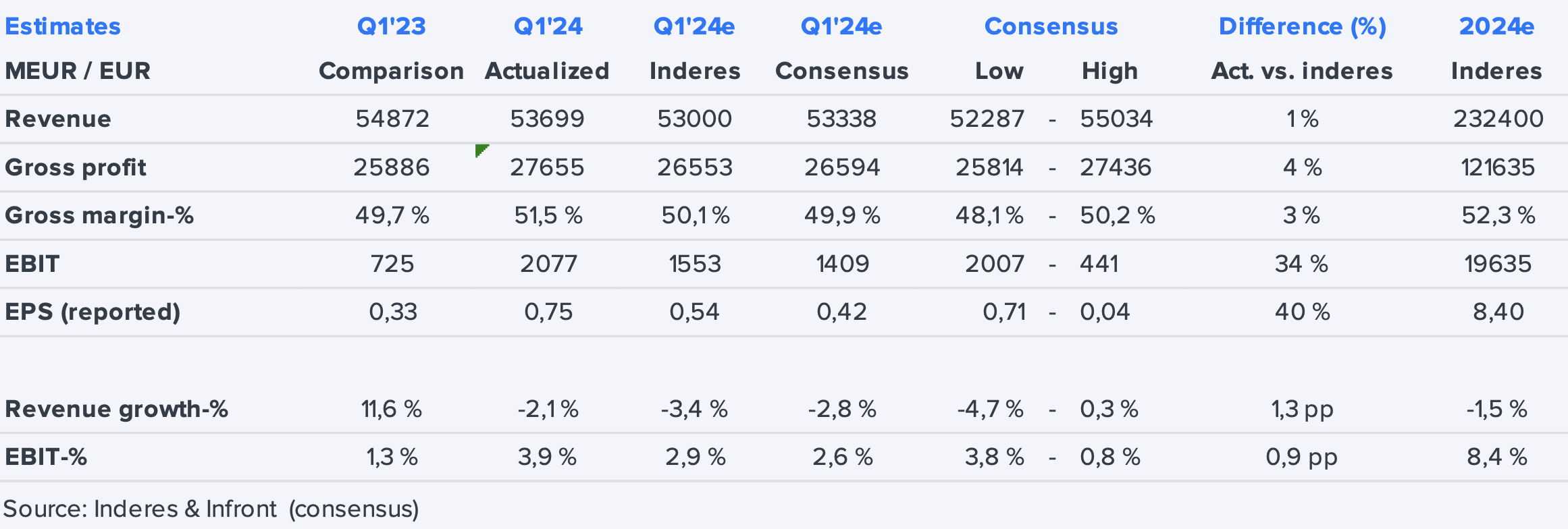Click the 2024e revenue value 232400
This screenshot has height=529, width=1568.
(1498, 119)
